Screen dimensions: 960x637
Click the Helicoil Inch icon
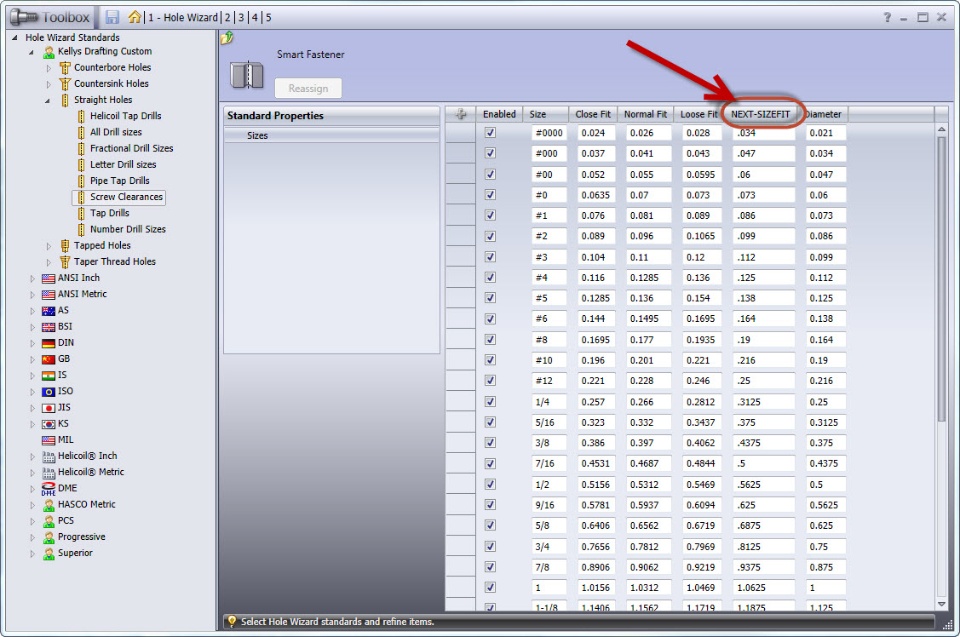tap(48, 457)
